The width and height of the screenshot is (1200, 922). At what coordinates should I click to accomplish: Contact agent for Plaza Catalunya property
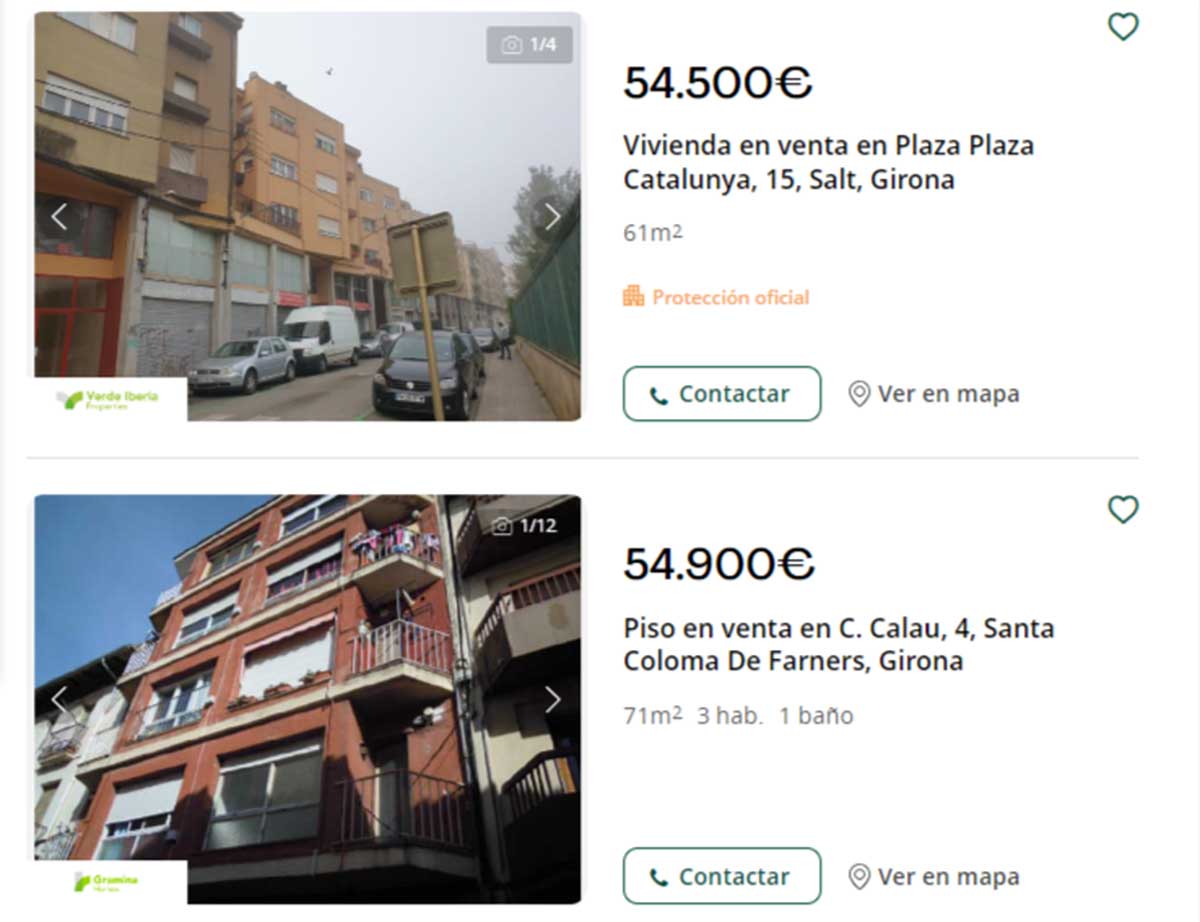pos(722,394)
